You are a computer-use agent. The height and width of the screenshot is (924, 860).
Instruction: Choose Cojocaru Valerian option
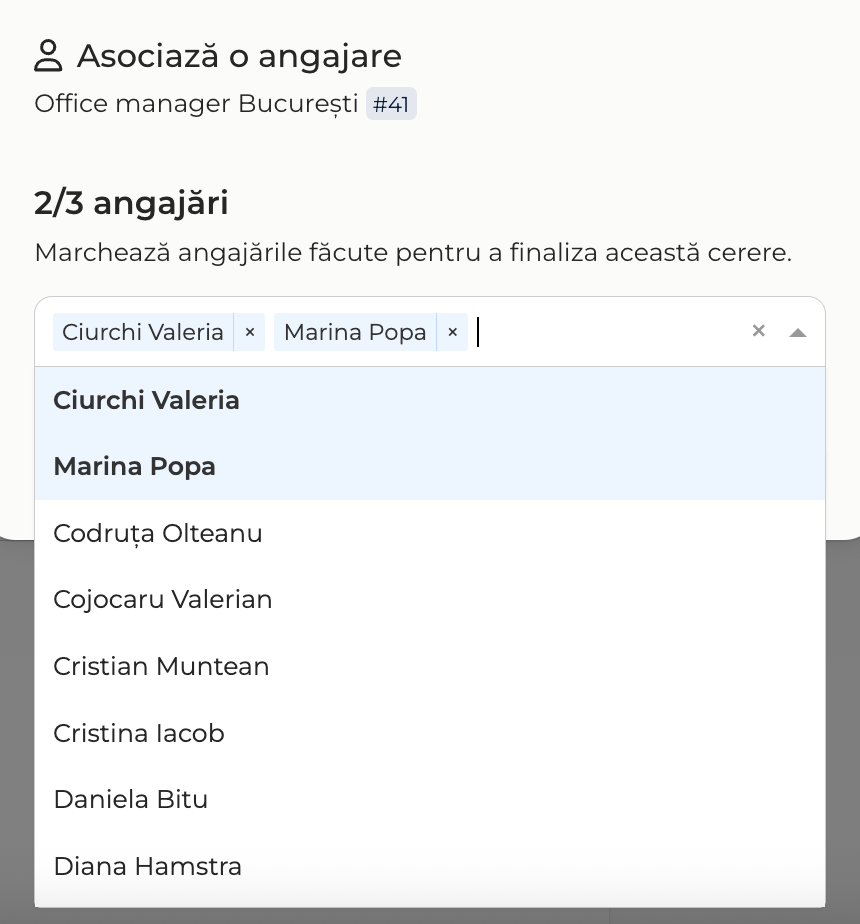[430, 600]
